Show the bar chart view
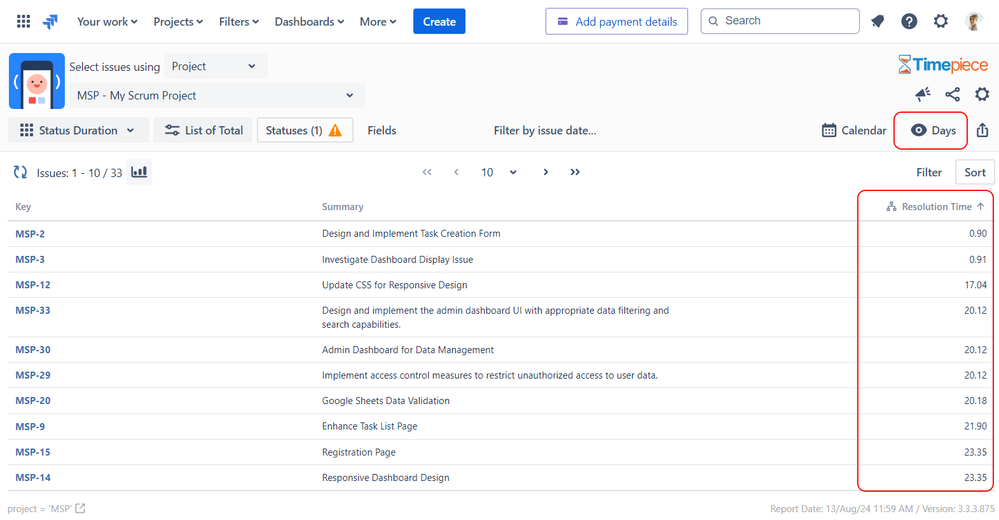This screenshot has width=999, height=520. 139,172
